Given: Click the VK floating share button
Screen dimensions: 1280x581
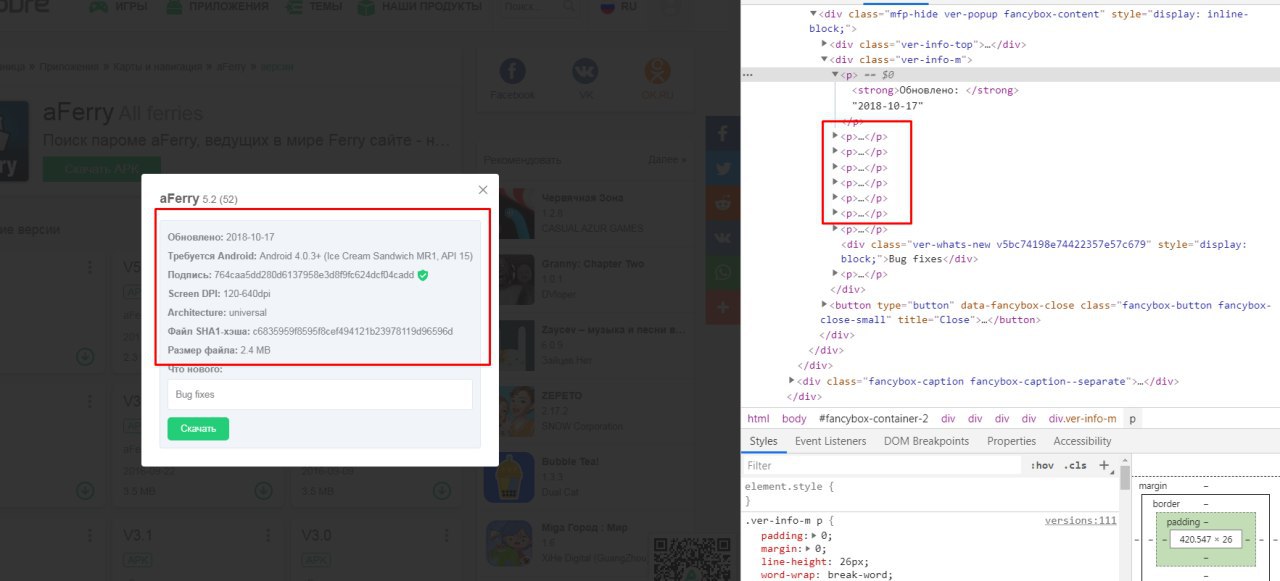Looking at the screenshot, I should coord(722,238).
